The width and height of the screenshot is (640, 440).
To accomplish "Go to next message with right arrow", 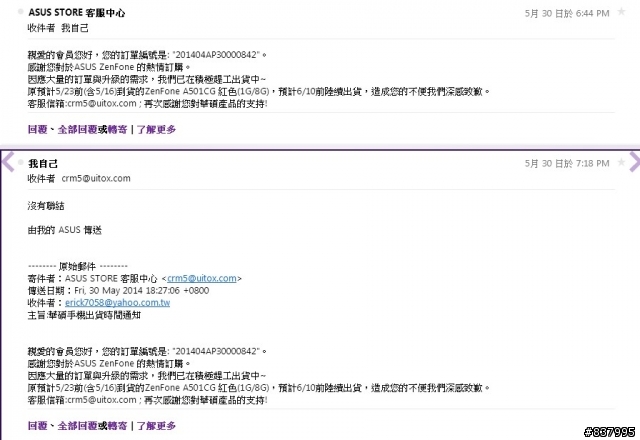I will click(634, 162).
